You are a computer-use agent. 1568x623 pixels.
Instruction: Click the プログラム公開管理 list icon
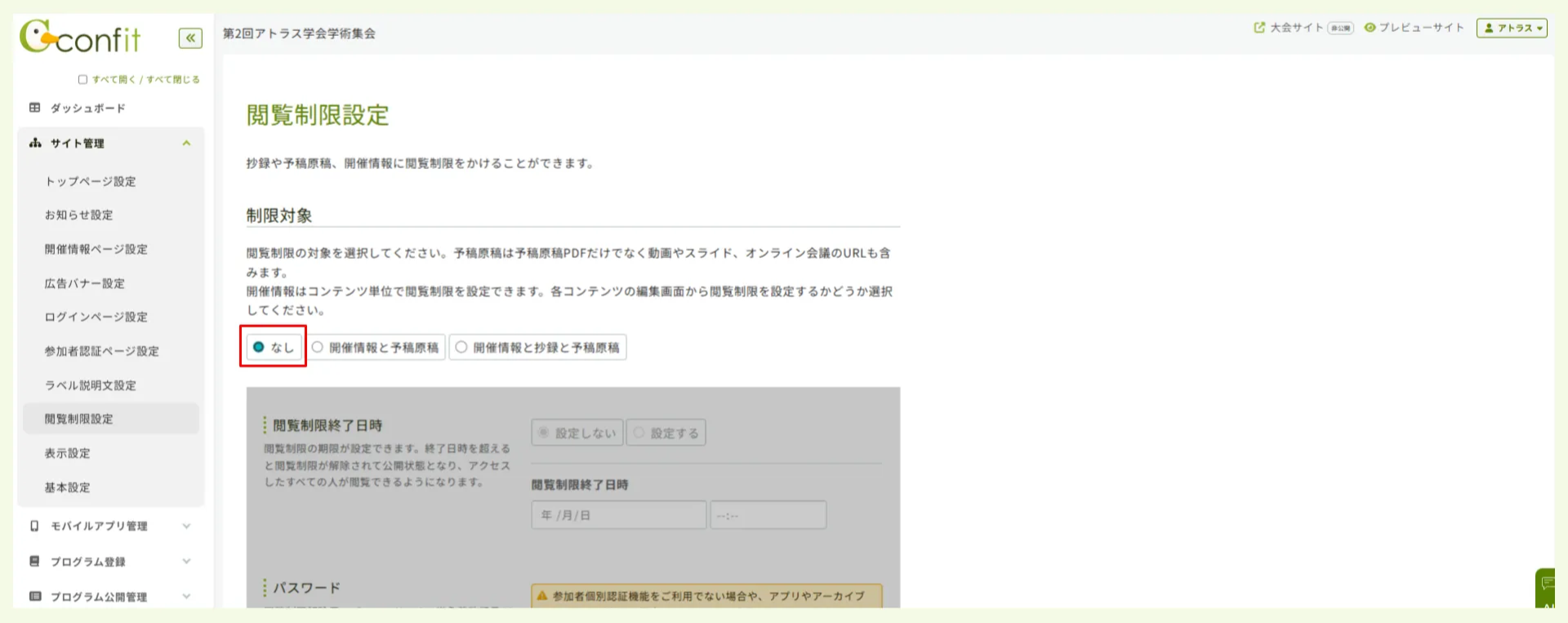pos(35,596)
